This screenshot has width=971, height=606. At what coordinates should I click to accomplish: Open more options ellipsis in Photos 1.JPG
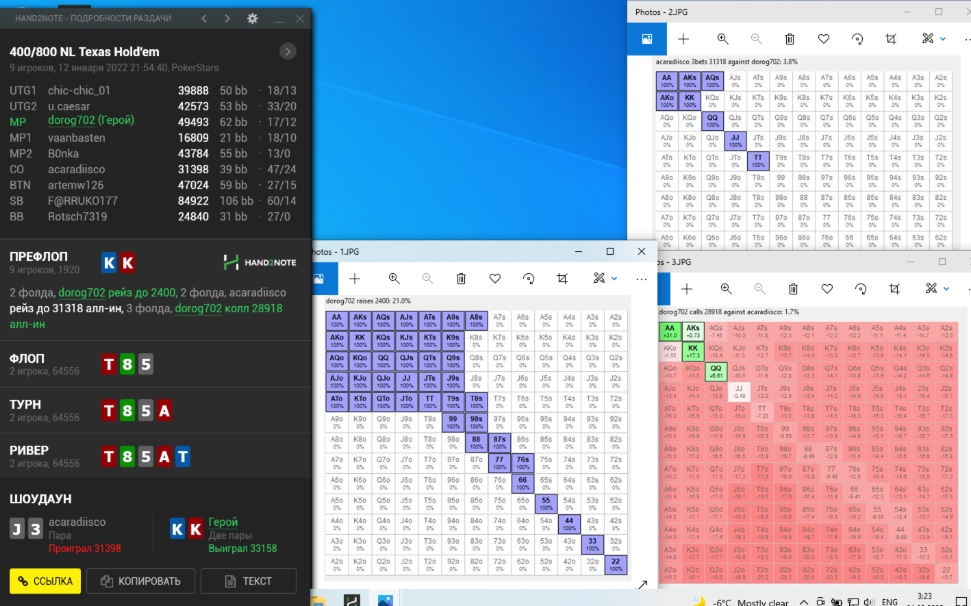[641, 279]
